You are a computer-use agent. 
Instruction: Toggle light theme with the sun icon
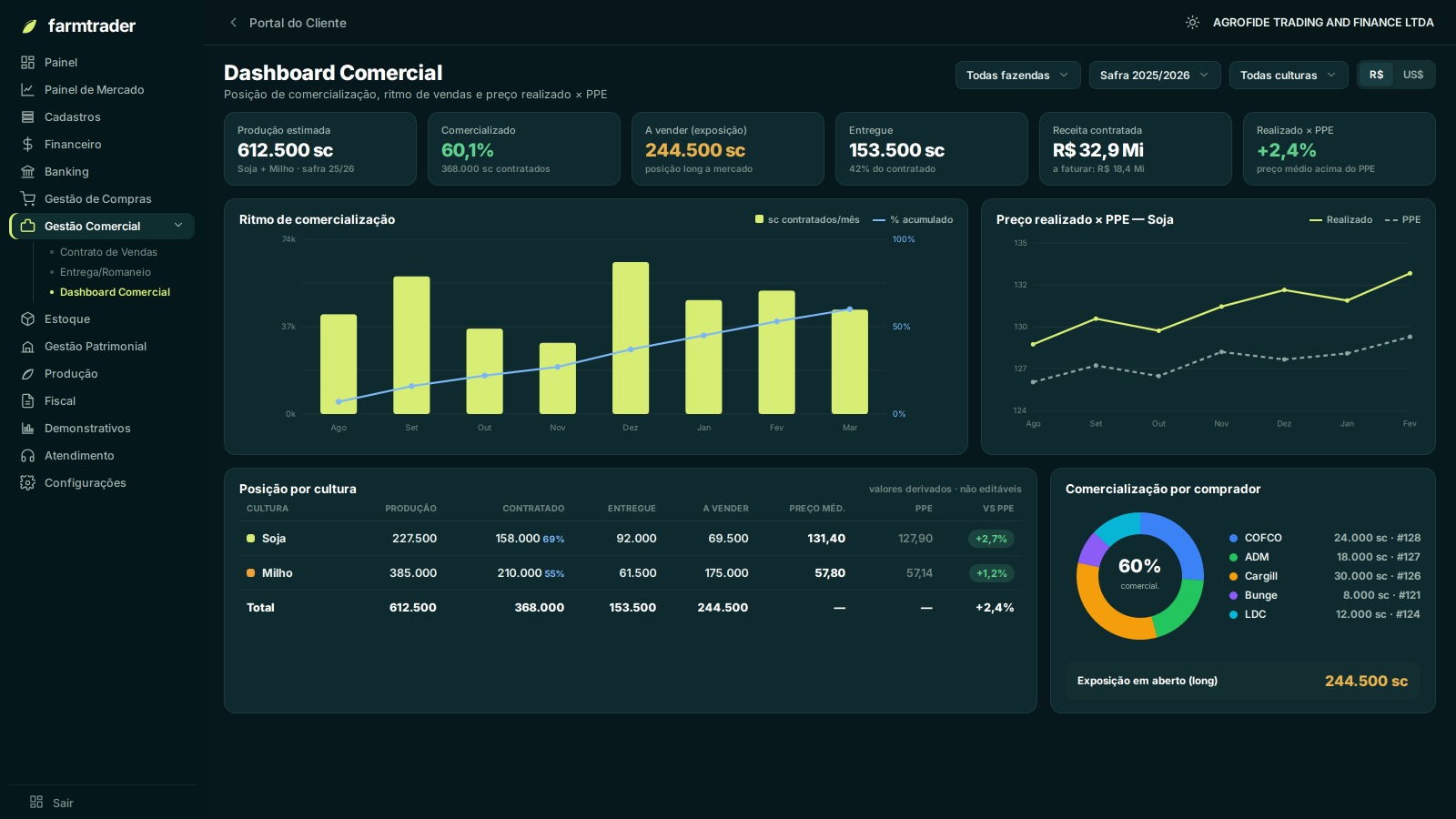pyautogui.click(x=1192, y=23)
